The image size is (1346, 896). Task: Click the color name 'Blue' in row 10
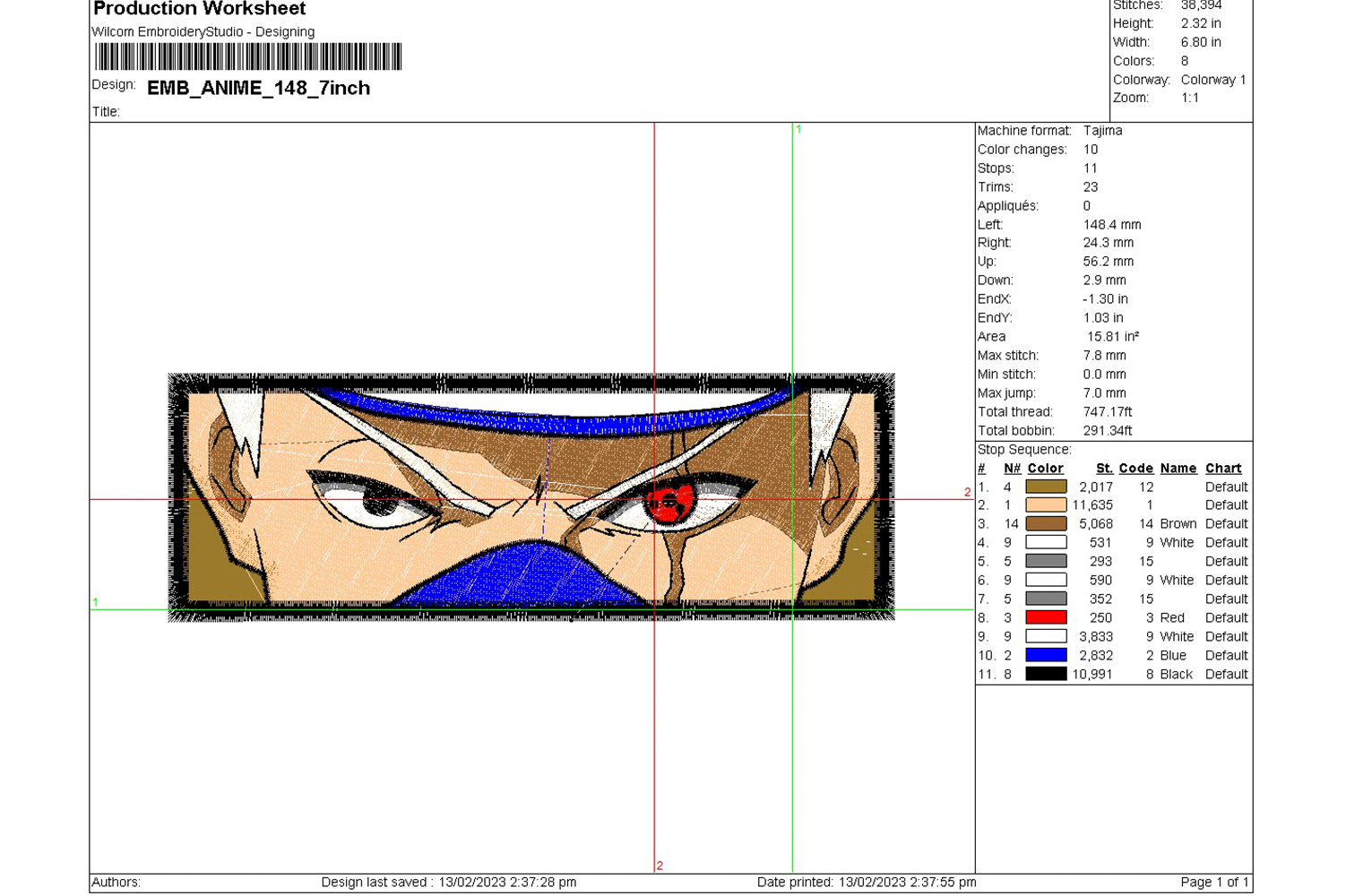coord(1173,656)
